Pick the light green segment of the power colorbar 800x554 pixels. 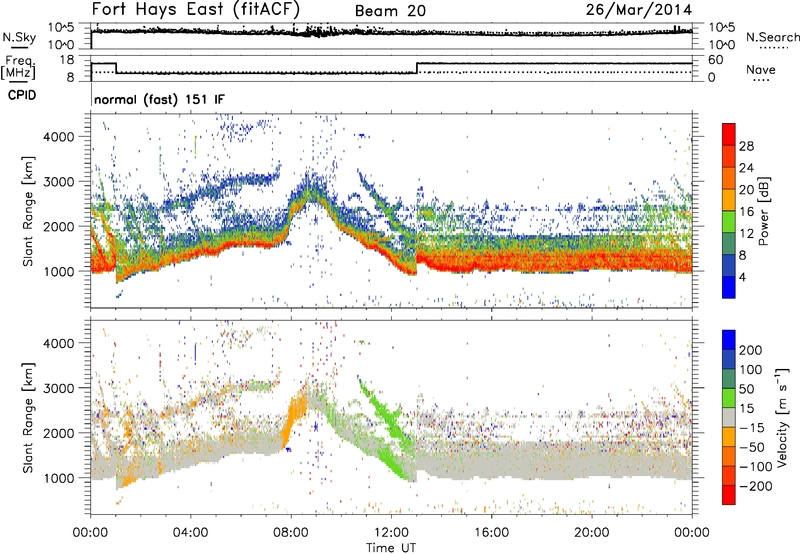[729, 222]
